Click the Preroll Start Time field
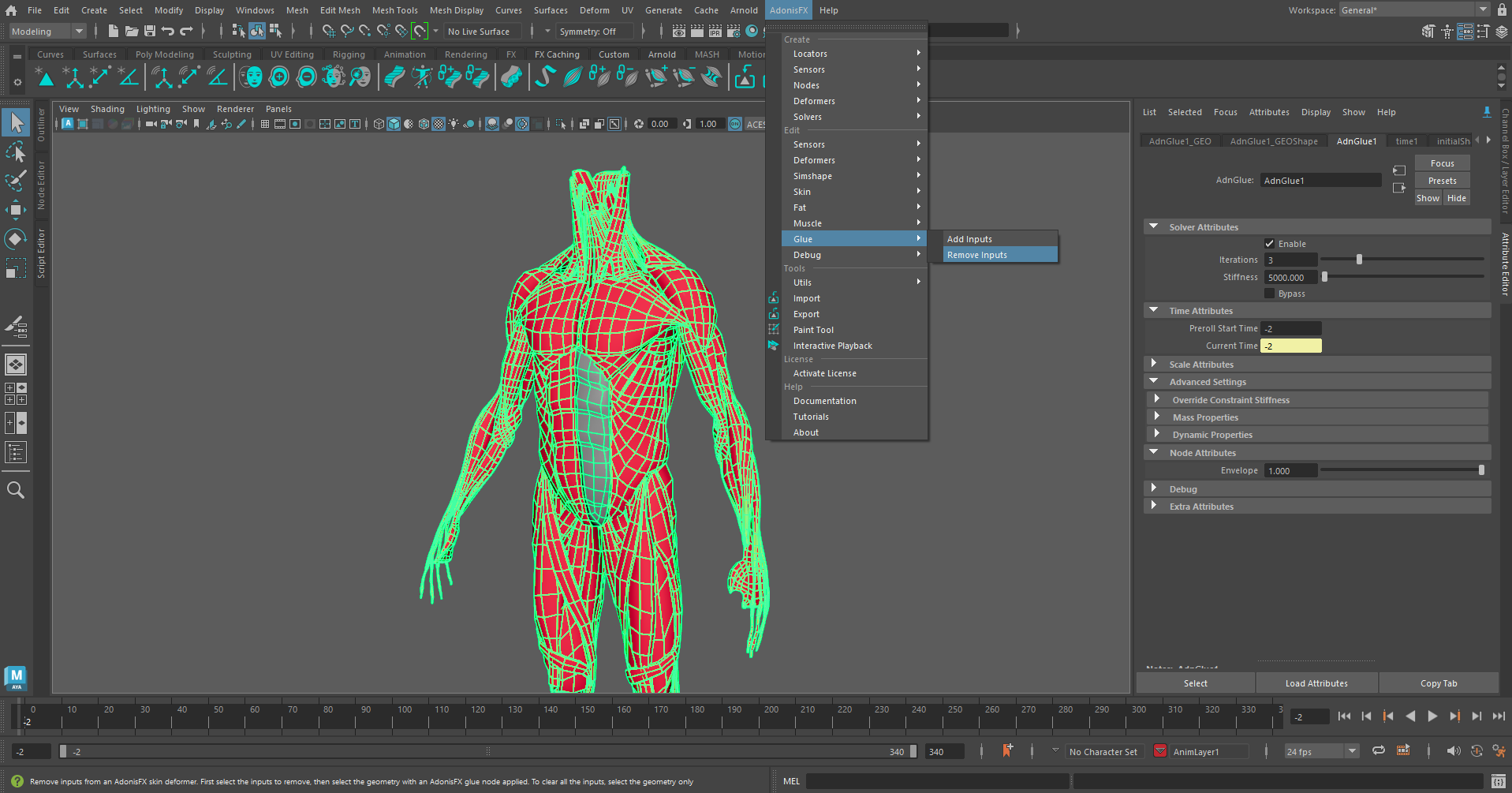Image resolution: width=1512 pixels, height=793 pixels. [1290, 328]
